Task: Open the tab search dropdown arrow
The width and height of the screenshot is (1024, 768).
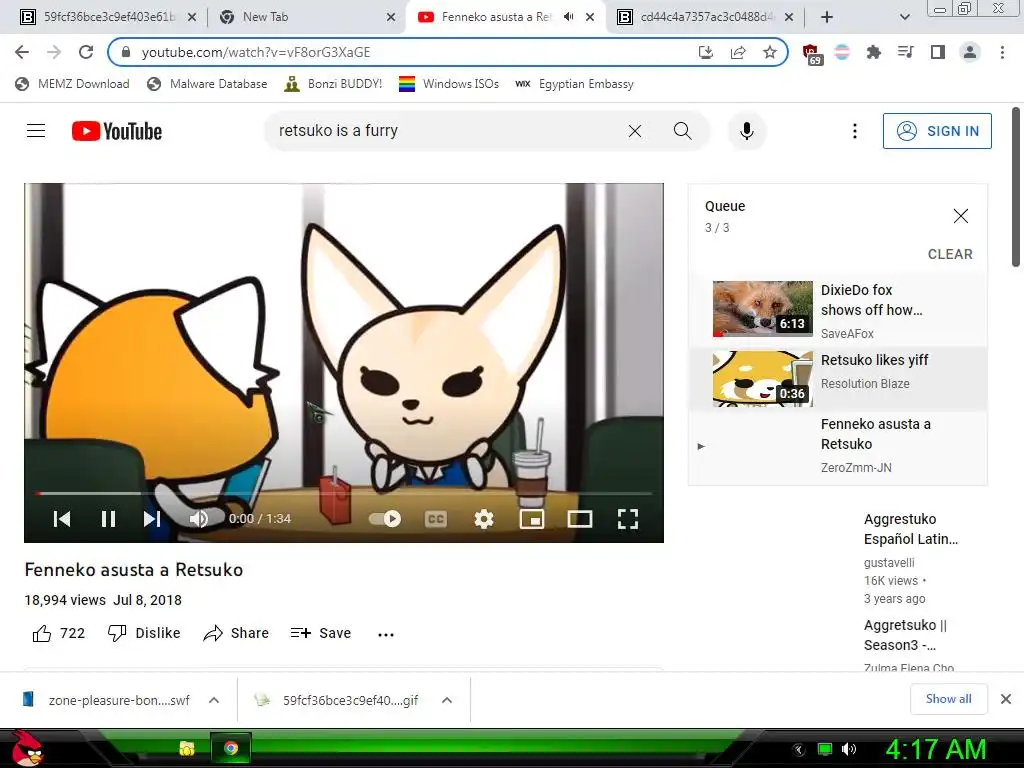Action: coord(904,17)
